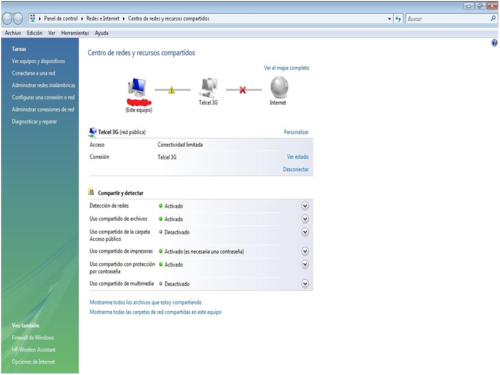Viewport: 500px width, 375px height.
Task: Click the control panel icon in address bar
Action: click(x=33, y=19)
